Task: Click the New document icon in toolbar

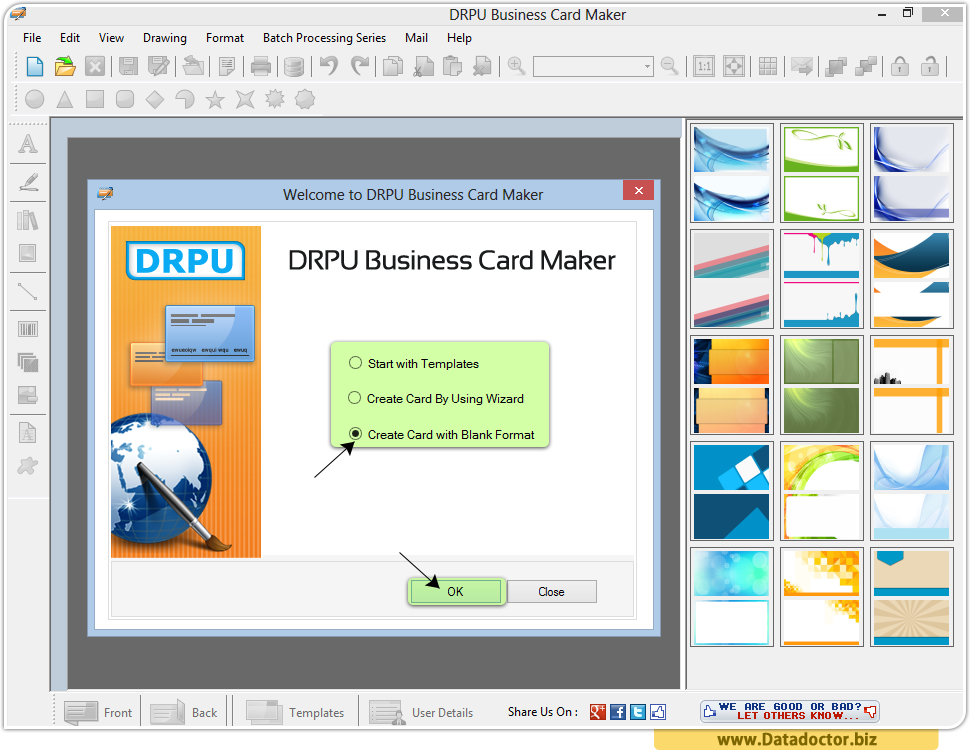Action: [x=35, y=66]
